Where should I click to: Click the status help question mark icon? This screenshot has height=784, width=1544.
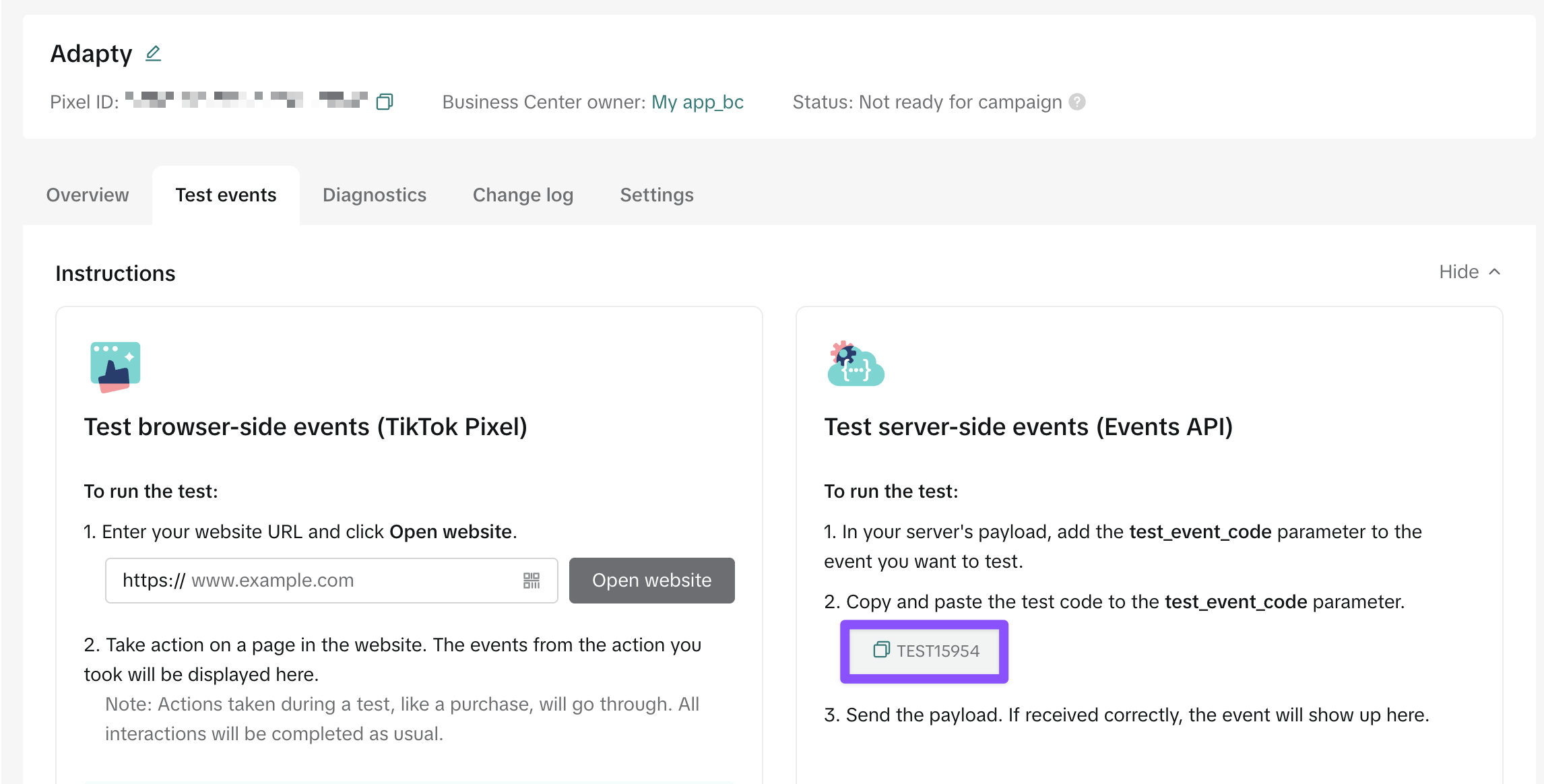(x=1077, y=102)
